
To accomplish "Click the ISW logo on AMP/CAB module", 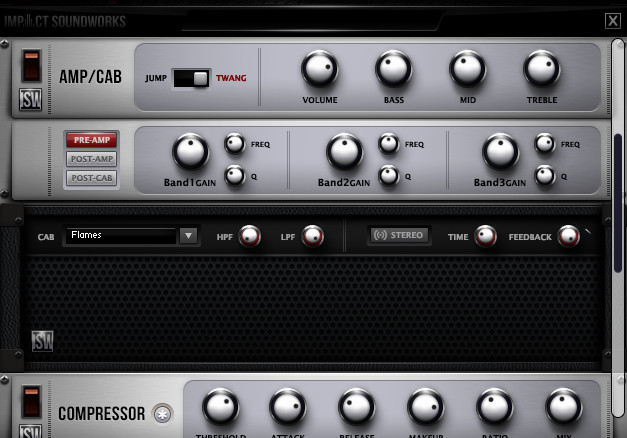I will (x=31, y=100).
